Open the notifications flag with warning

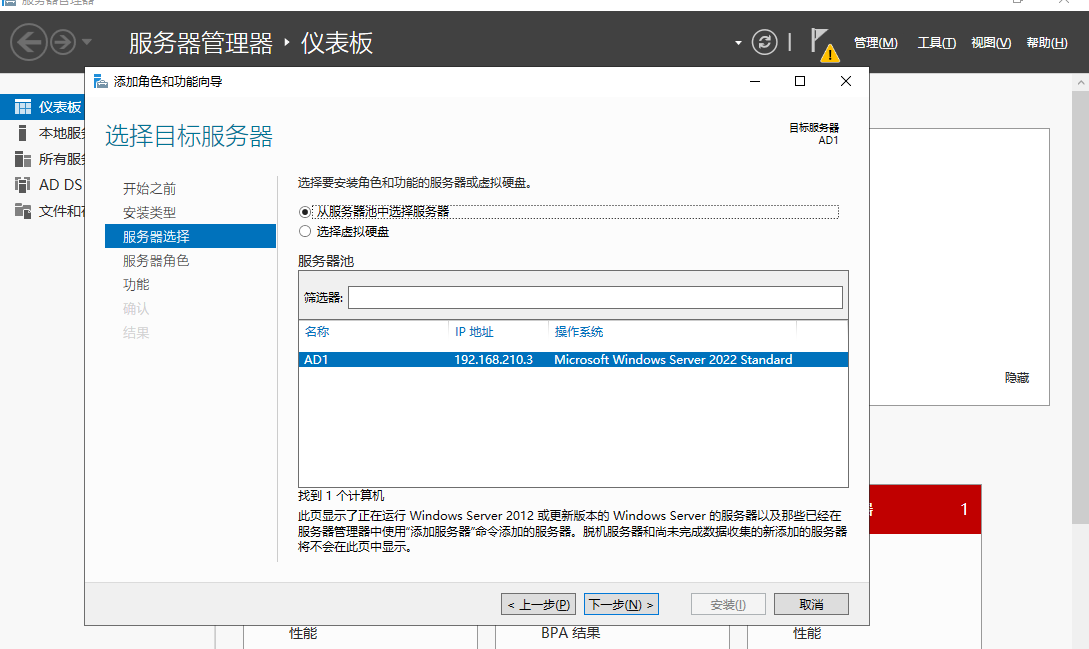pos(824,45)
